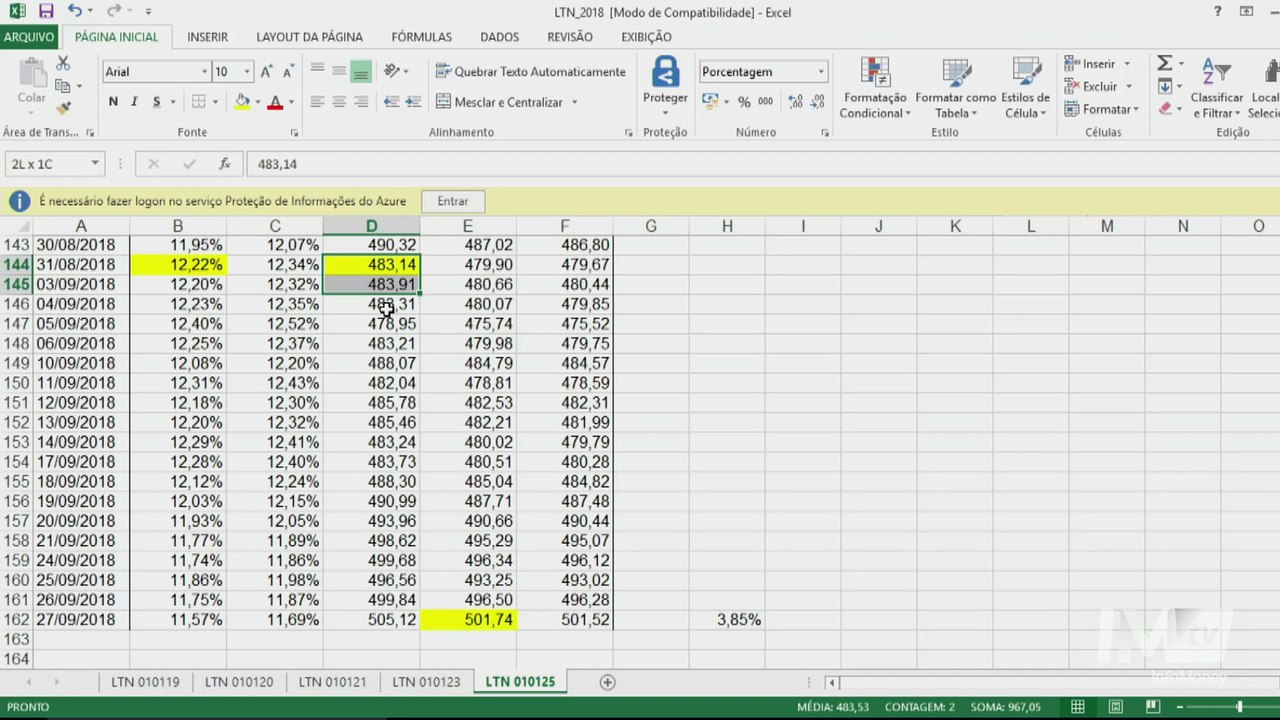Open the ARQUIVO menu tab
Image resolution: width=1280 pixels, height=720 pixels.
[x=29, y=37]
